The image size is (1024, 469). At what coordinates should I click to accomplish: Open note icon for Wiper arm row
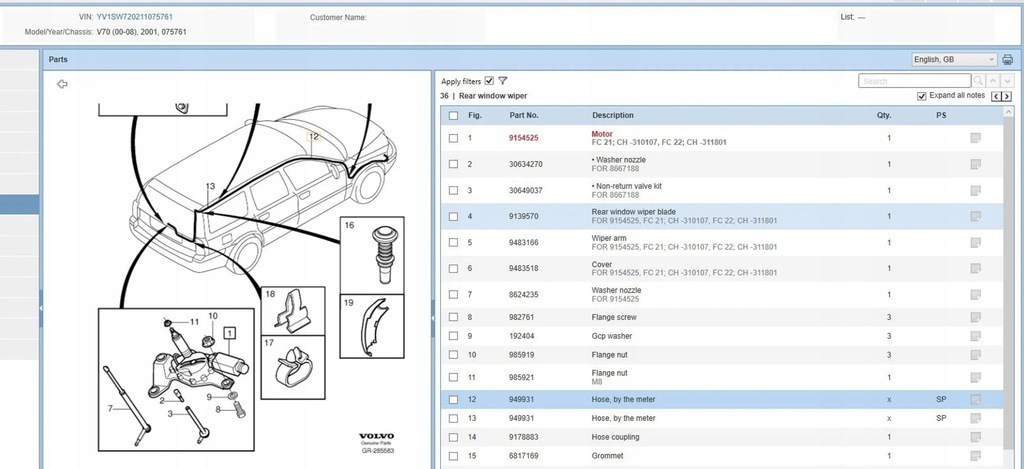(976, 242)
